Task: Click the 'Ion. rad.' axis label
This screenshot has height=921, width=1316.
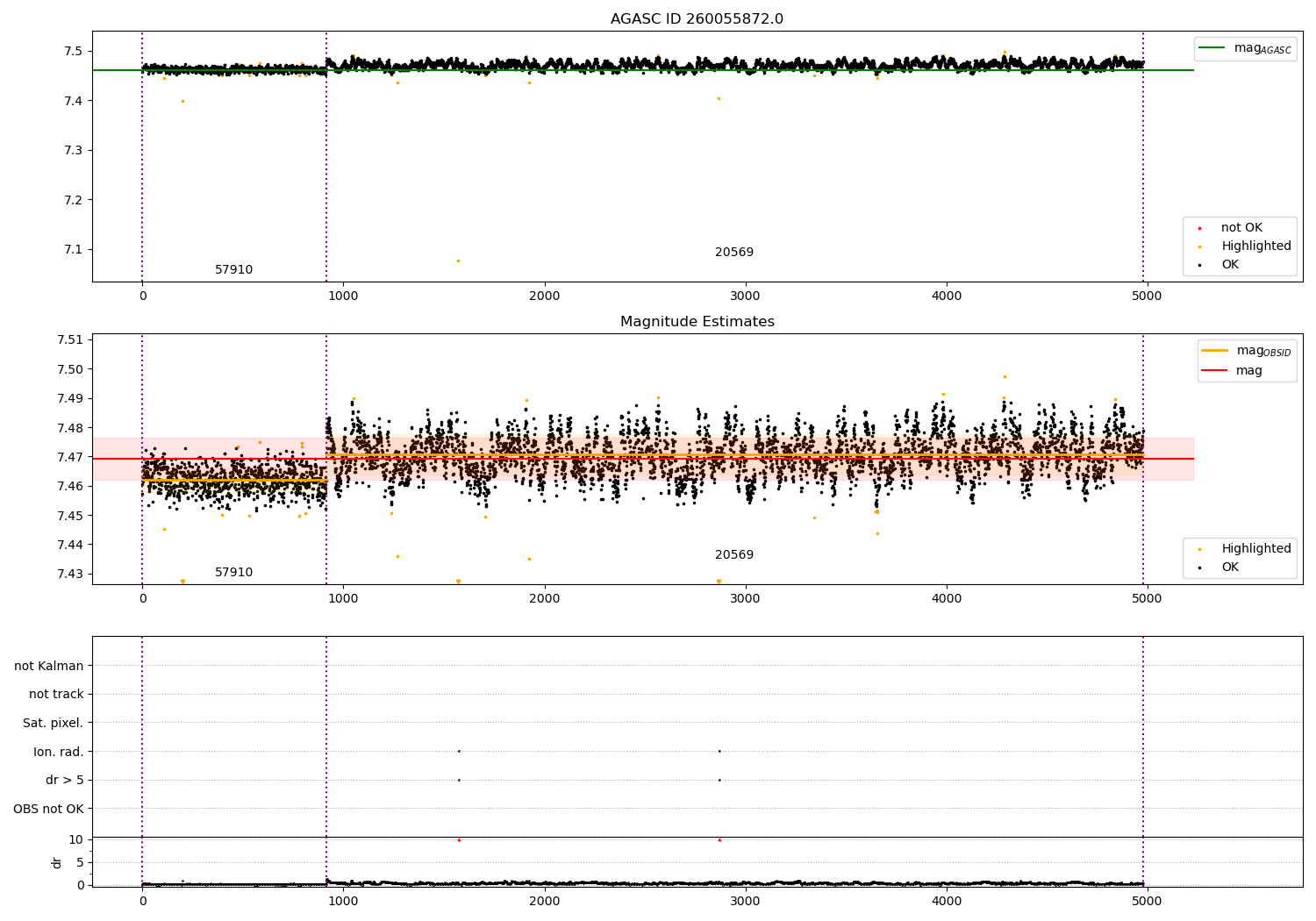Action: click(x=59, y=752)
